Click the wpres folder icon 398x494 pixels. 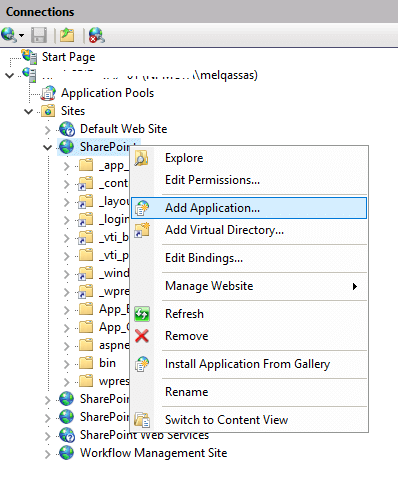86,381
